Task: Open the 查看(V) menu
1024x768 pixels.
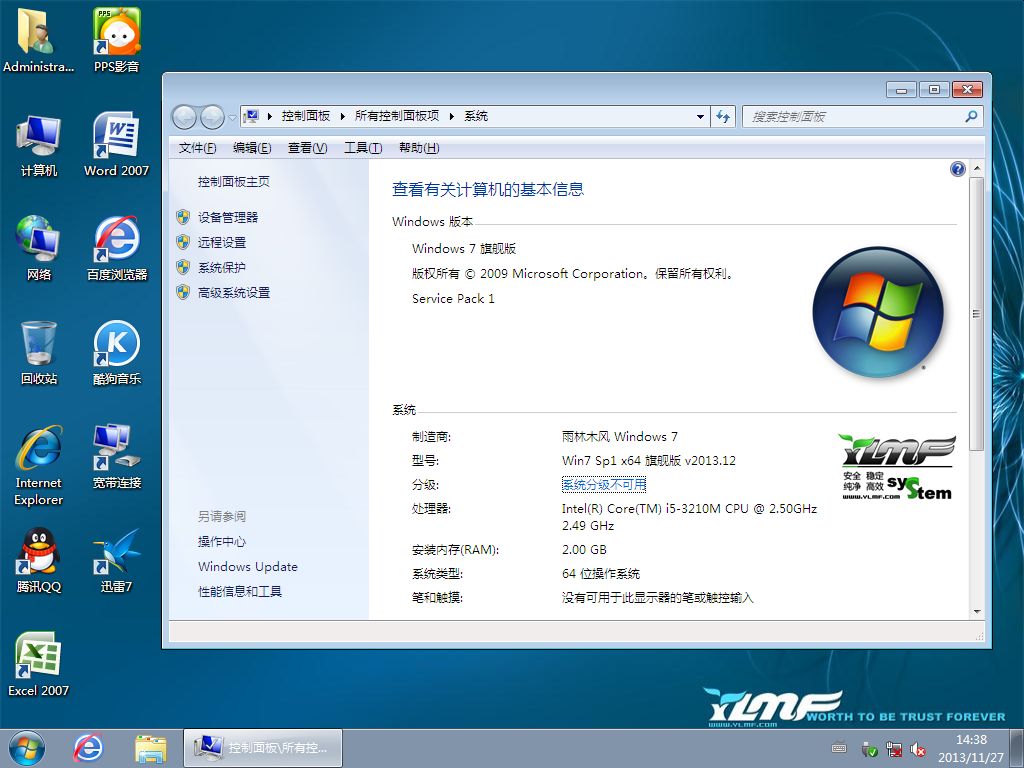Action: pyautogui.click(x=308, y=148)
